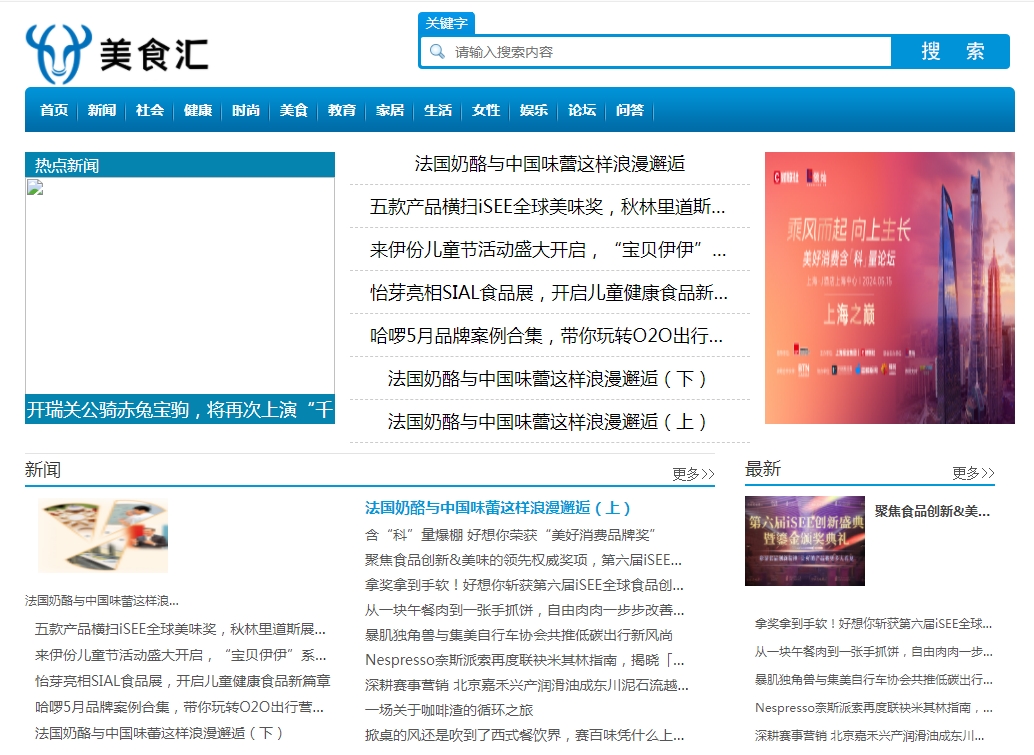Screen dimensions: 1034x755
Task: Click 更多>> in the 新闻 section
Action: (x=693, y=473)
